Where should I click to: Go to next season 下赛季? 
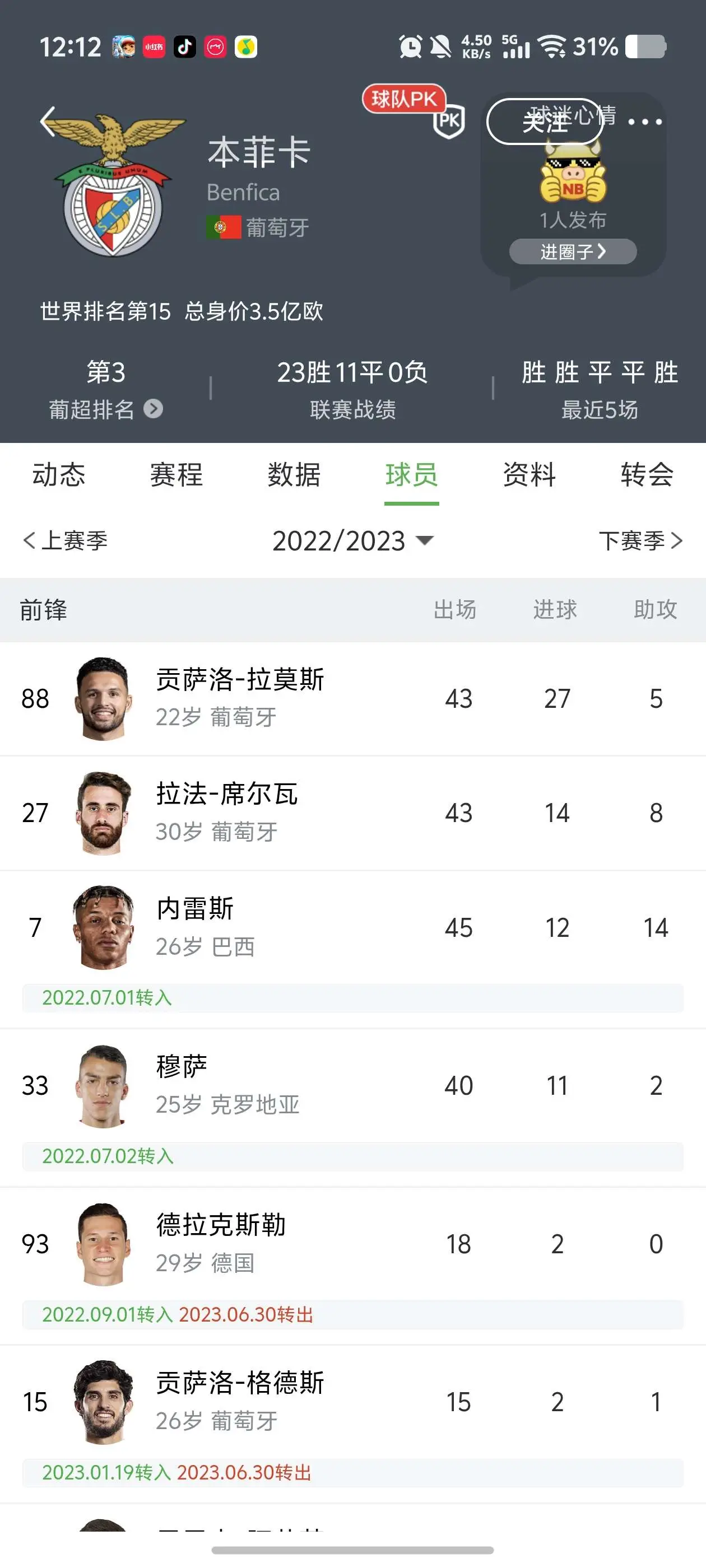(640, 540)
